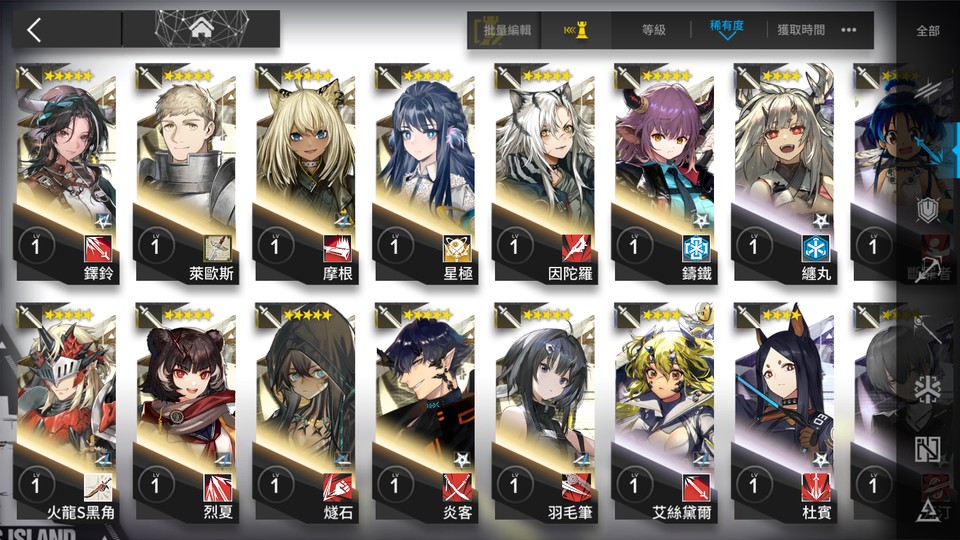Select the Supporter class filter icon

[x=928, y=449]
